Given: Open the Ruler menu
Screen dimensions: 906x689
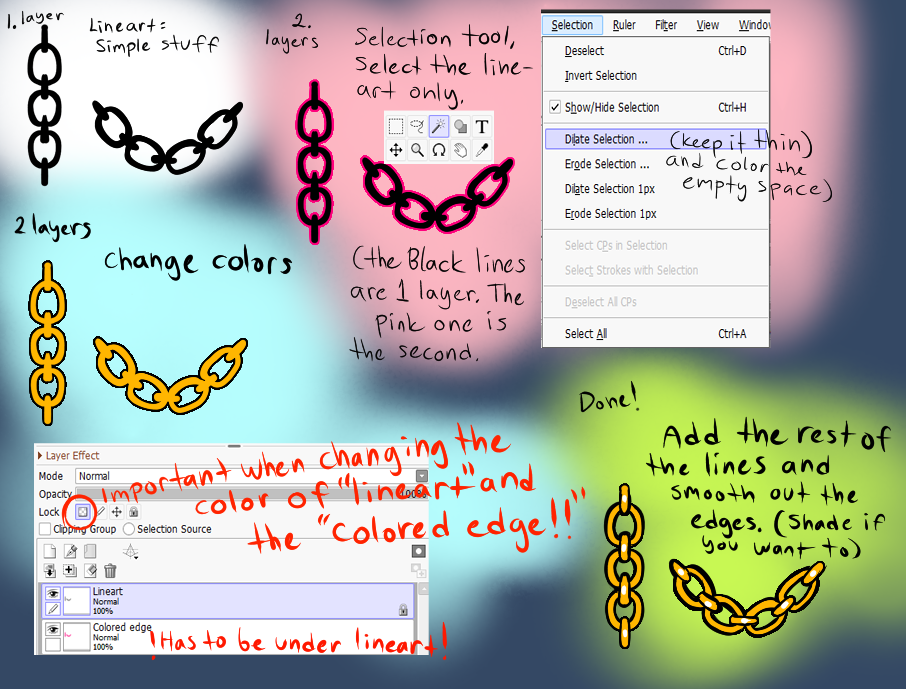Looking at the screenshot, I should (x=624, y=25).
